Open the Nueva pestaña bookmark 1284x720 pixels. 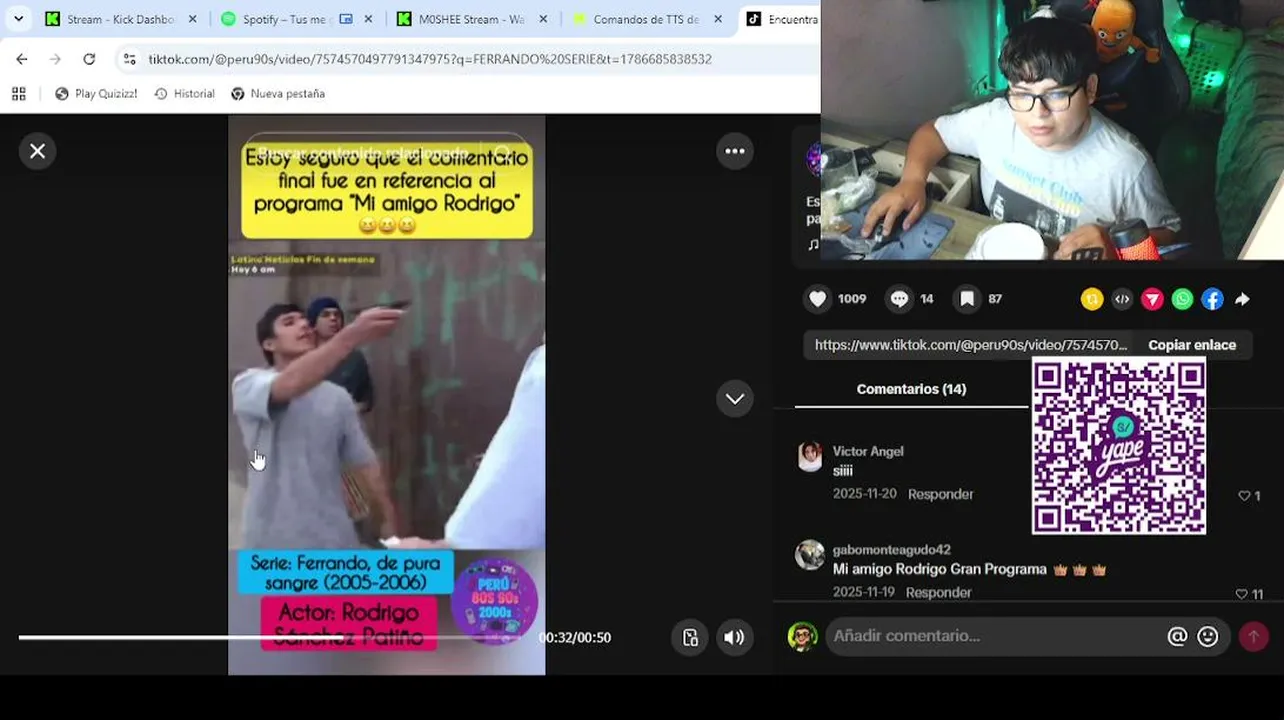click(x=278, y=94)
